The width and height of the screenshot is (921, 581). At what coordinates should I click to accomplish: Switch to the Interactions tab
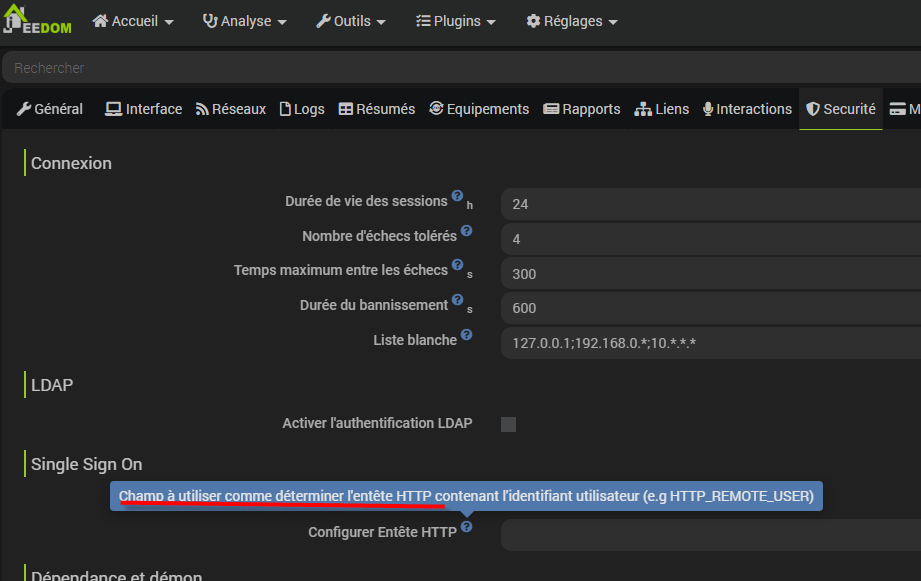pos(747,109)
